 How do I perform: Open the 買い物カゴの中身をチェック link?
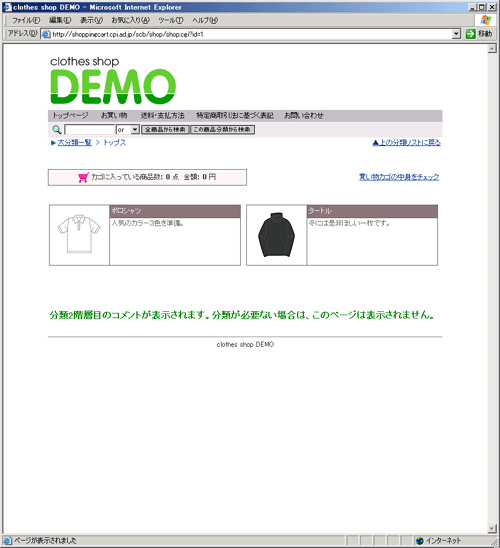point(399,177)
